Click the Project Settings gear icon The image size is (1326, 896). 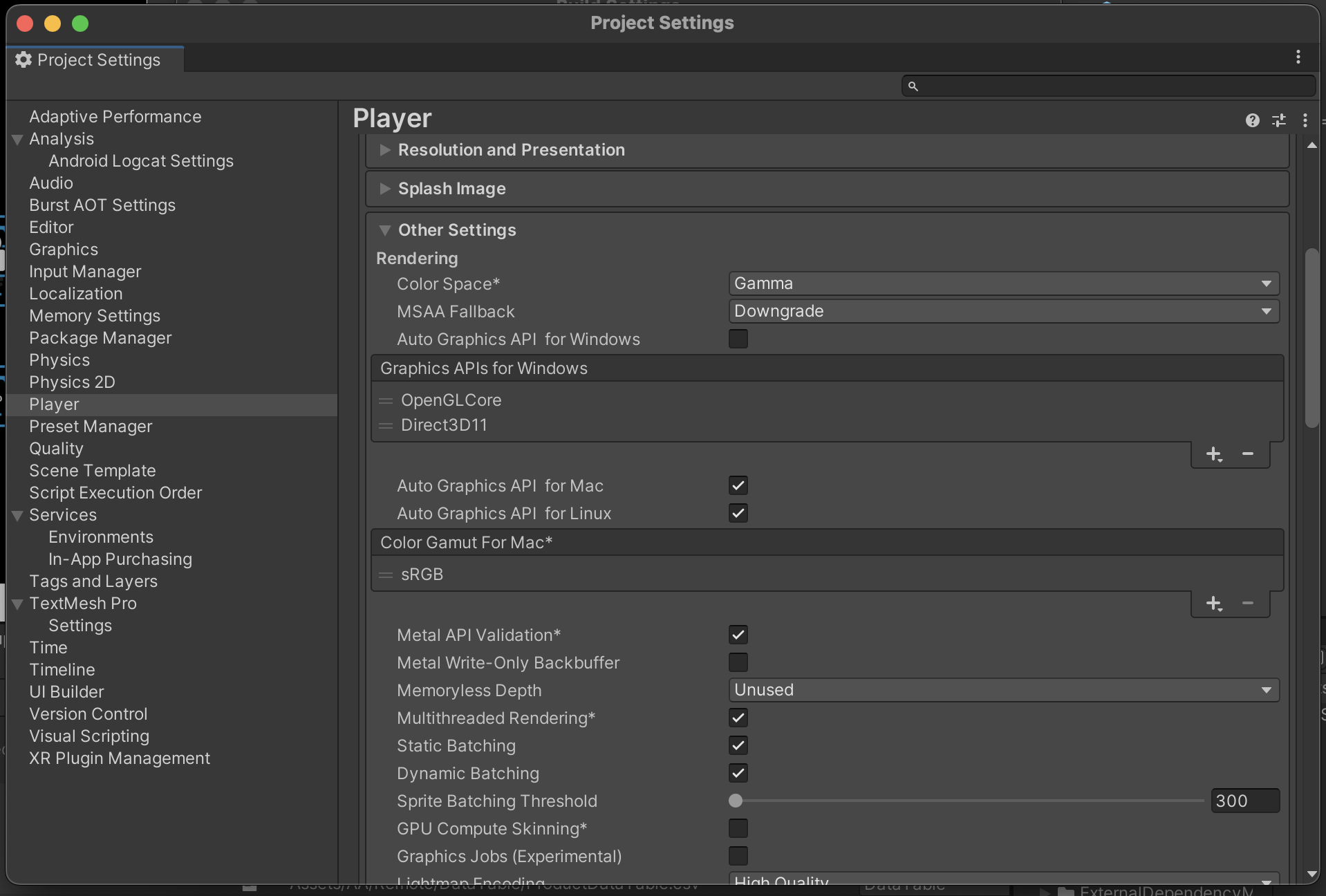[24, 59]
